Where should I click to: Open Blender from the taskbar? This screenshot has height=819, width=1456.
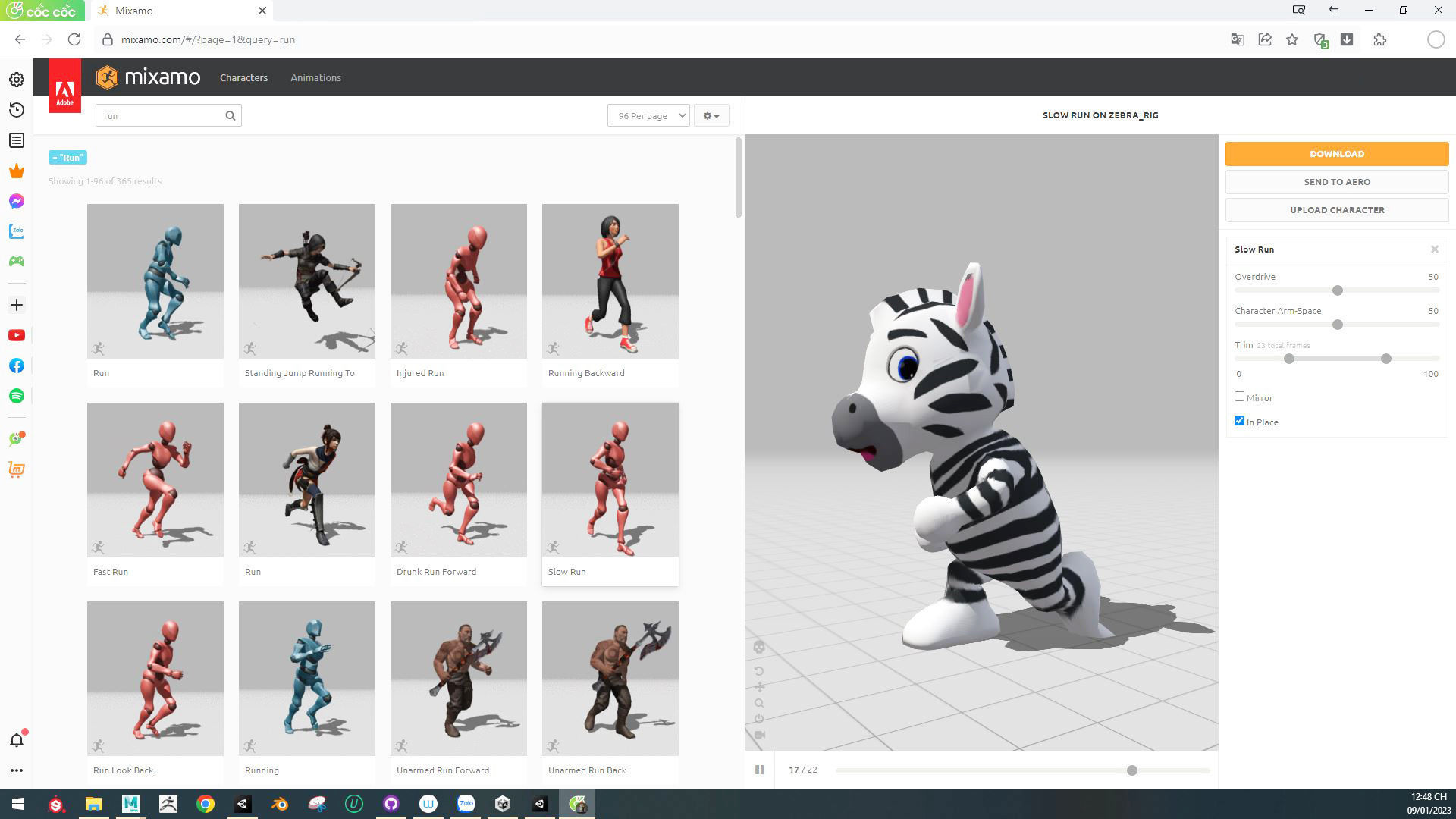pyautogui.click(x=280, y=804)
